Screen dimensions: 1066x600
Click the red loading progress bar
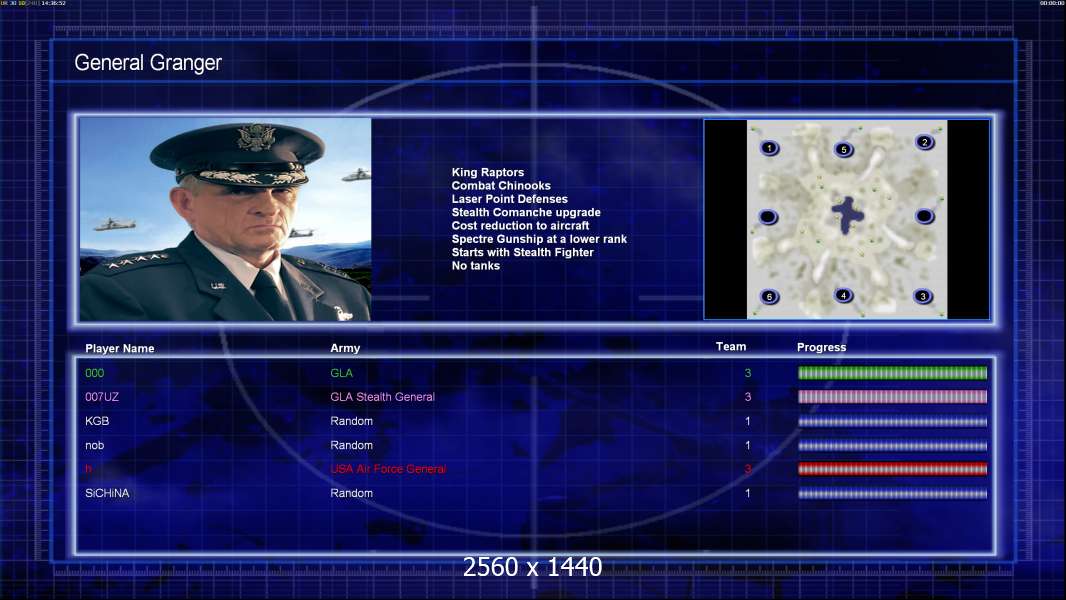pos(892,469)
